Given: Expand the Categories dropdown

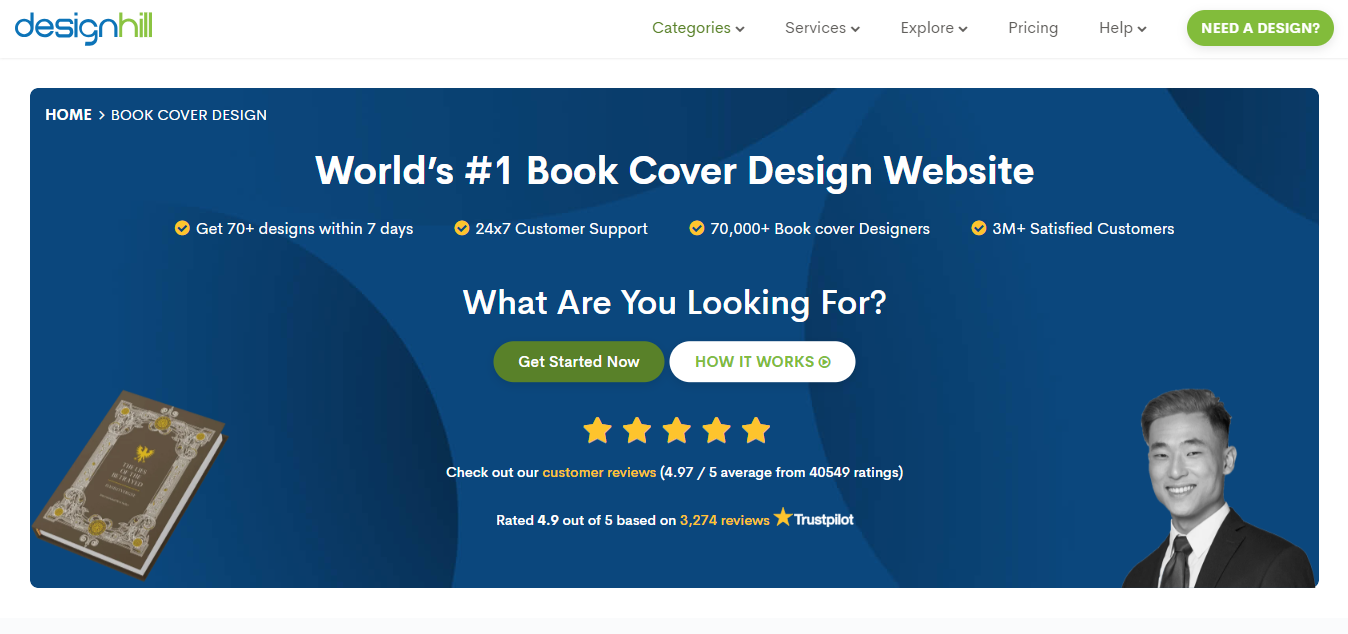Looking at the screenshot, I should [x=697, y=28].
